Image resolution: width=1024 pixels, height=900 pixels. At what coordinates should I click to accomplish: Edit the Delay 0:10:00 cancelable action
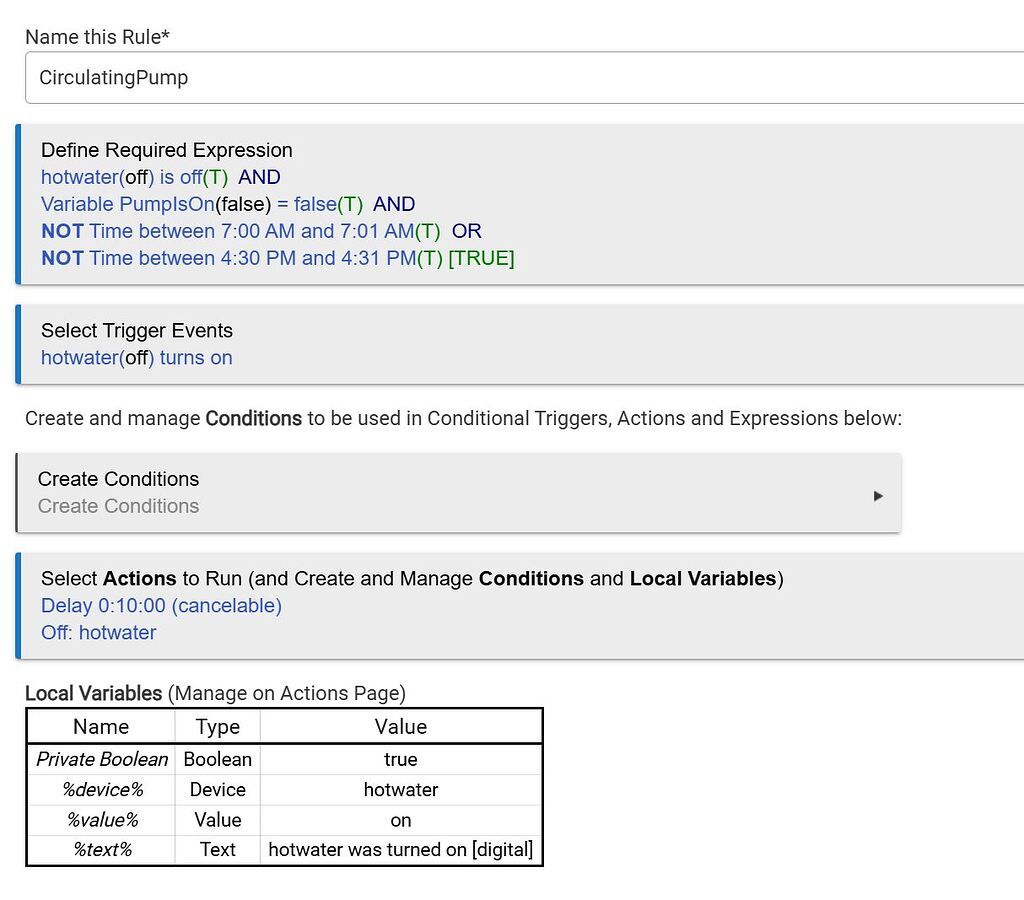pos(160,606)
